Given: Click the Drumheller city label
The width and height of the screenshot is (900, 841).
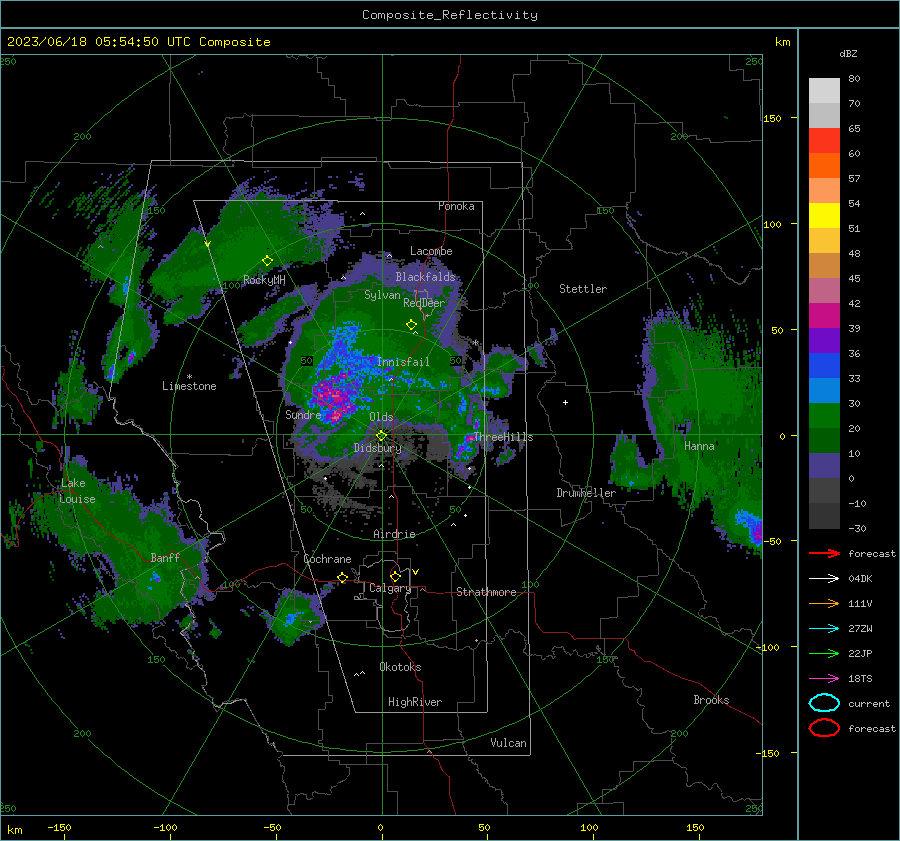Looking at the screenshot, I should pyautogui.click(x=586, y=493).
